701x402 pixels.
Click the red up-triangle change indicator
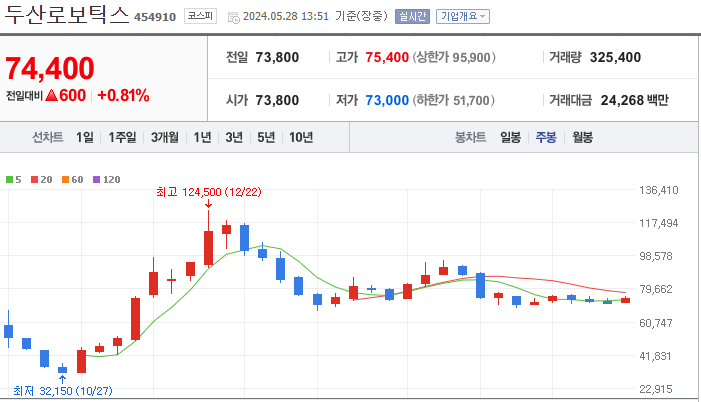pyautogui.click(x=51, y=95)
